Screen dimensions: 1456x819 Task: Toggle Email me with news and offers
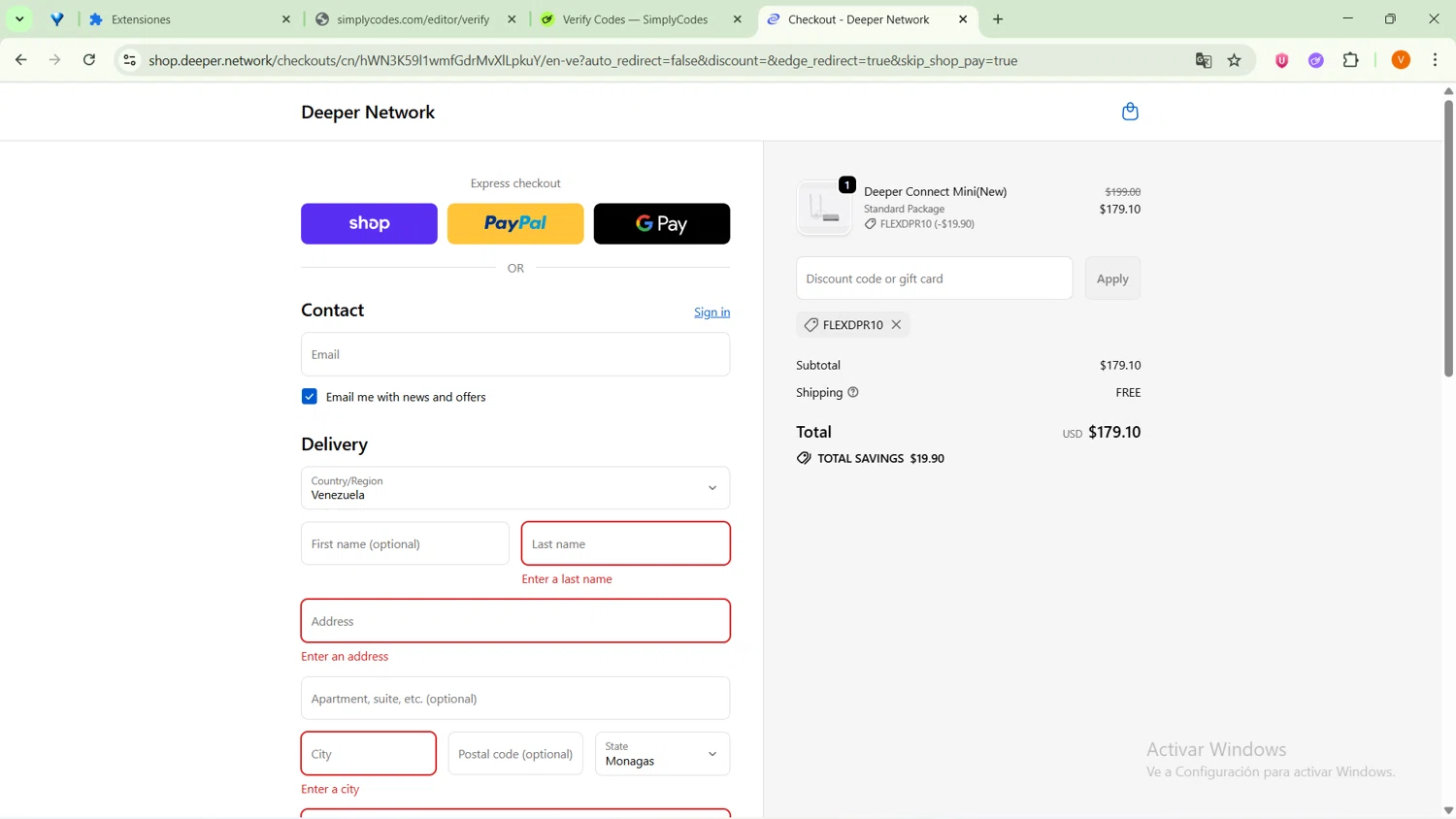click(310, 397)
